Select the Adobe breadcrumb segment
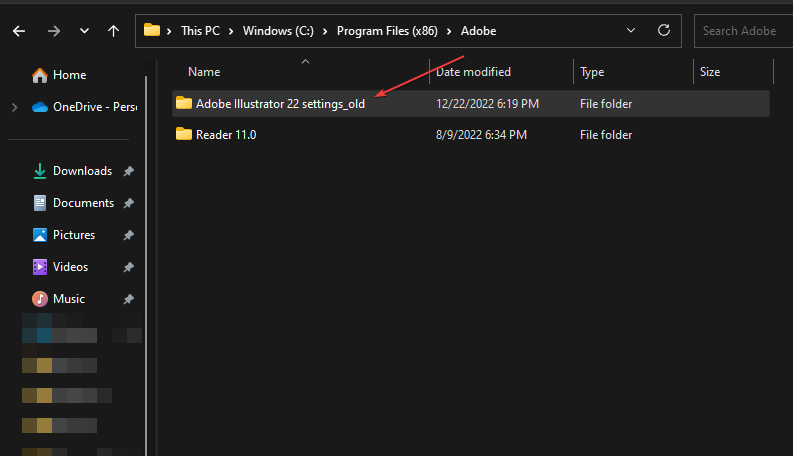Screen dimensions: 793x456 478,31
